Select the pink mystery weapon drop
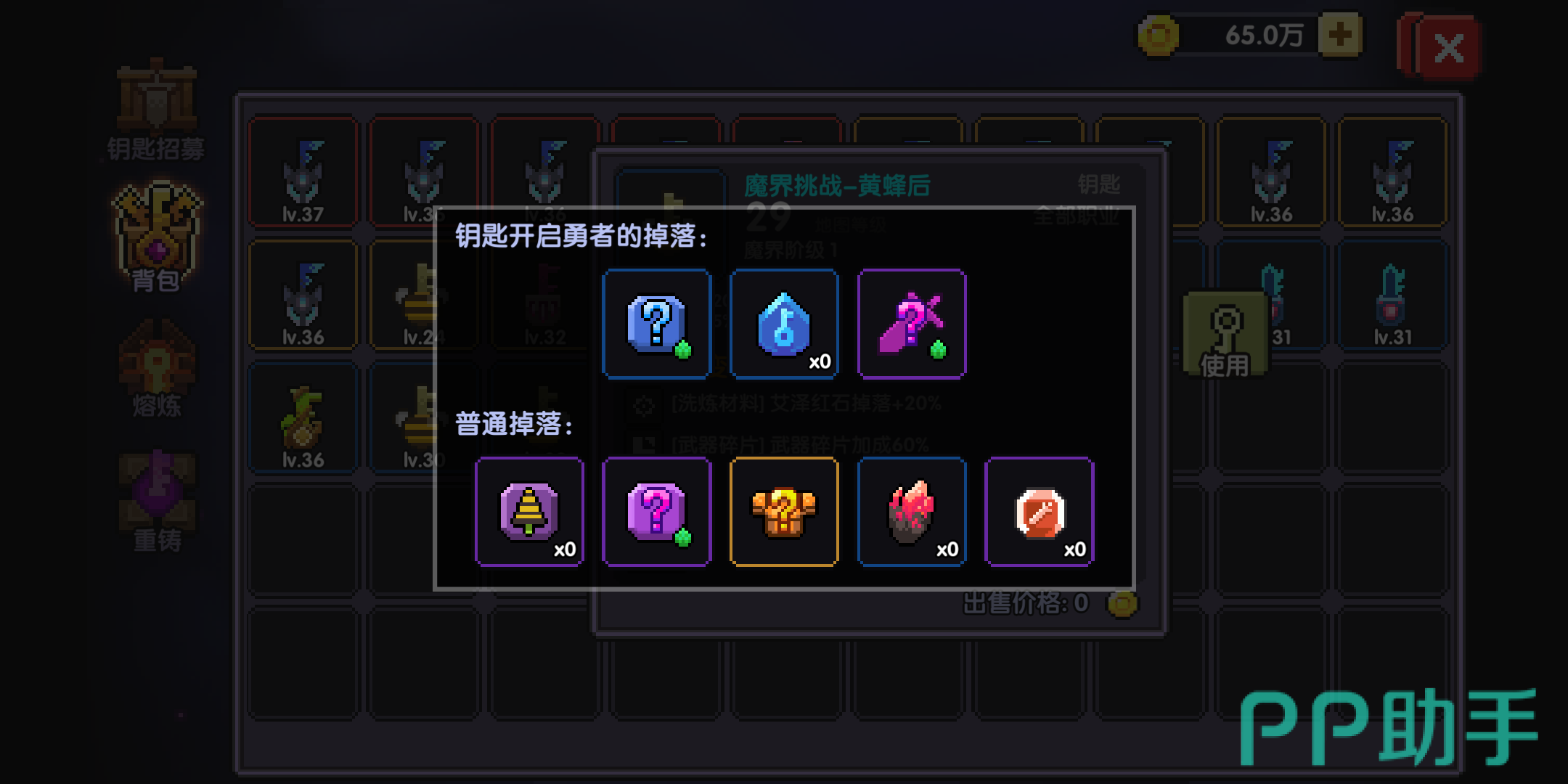The image size is (1568, 784). [x=912, y=324]
